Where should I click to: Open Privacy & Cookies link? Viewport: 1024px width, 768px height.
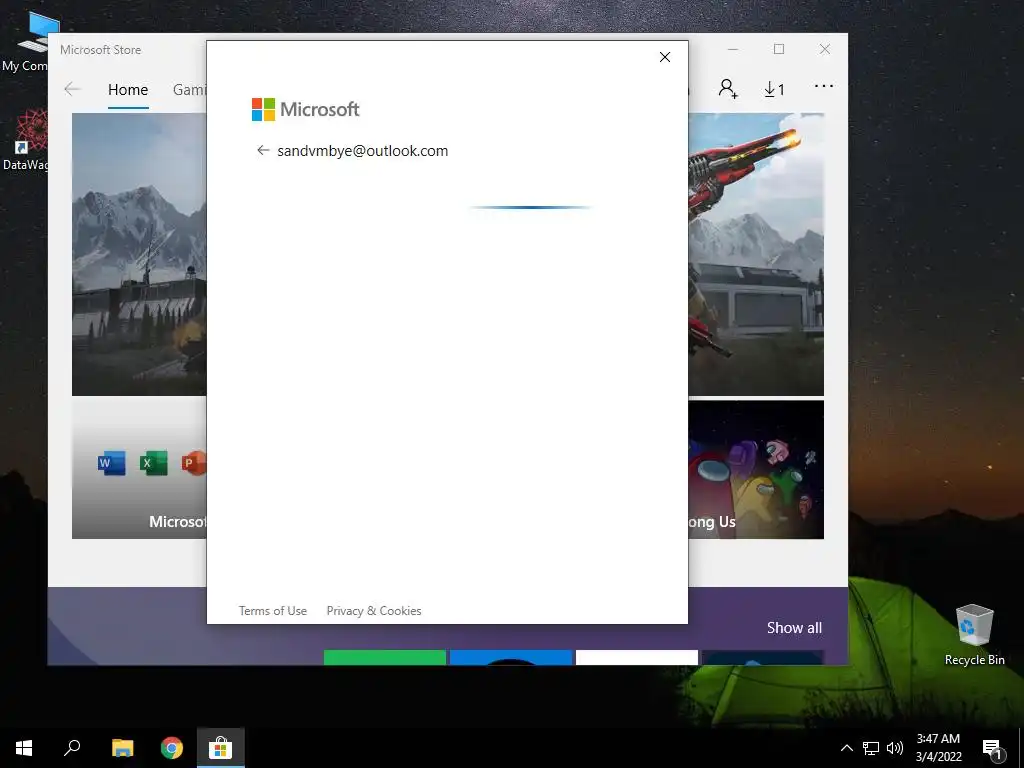pos(374,611)
